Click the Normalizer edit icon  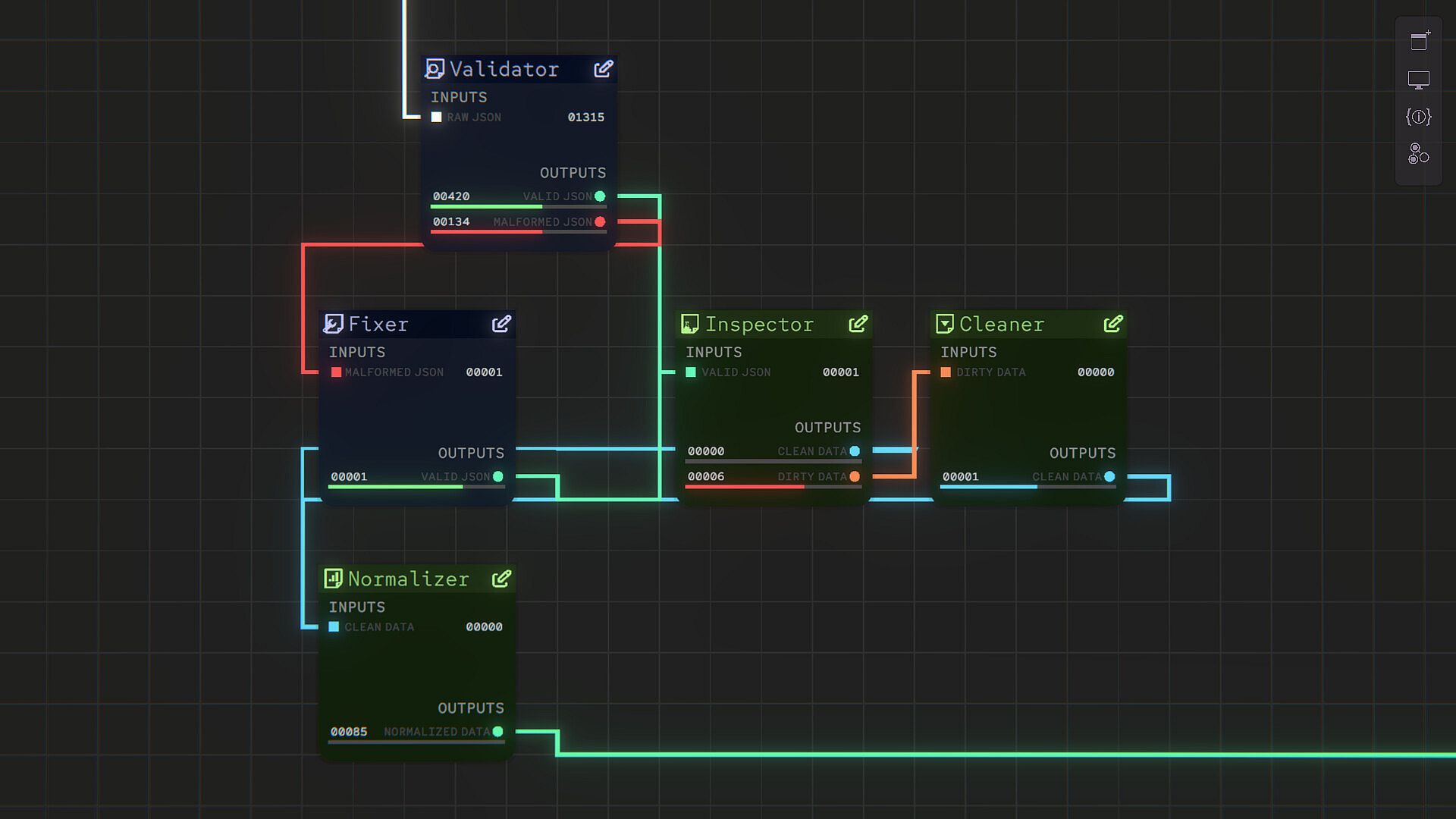coord(501,579)
